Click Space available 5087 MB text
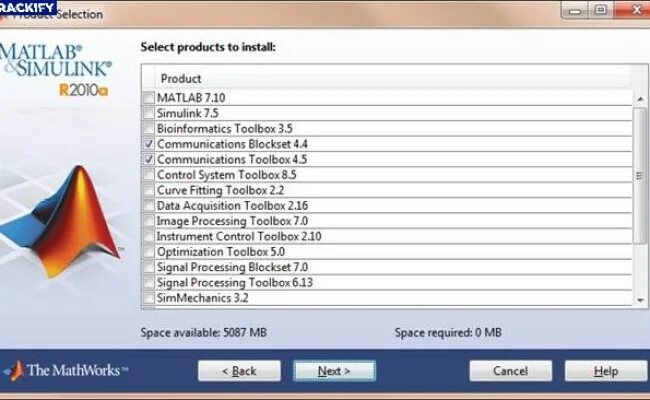Screen dimensions: 650x400 point(204,332)
